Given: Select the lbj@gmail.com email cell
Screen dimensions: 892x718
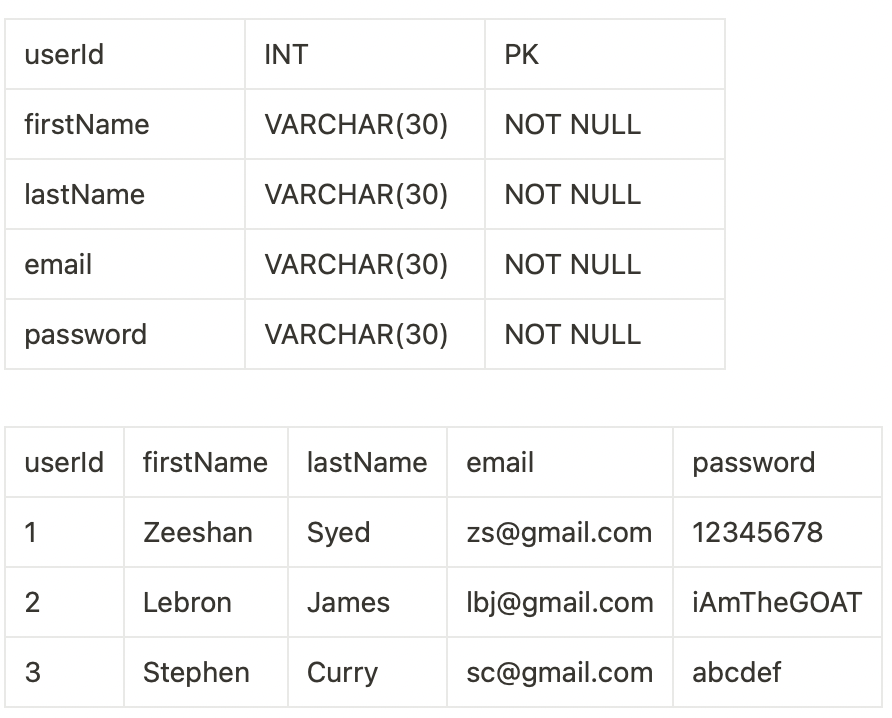Looking at the screenshot, I should pos(560,602).
